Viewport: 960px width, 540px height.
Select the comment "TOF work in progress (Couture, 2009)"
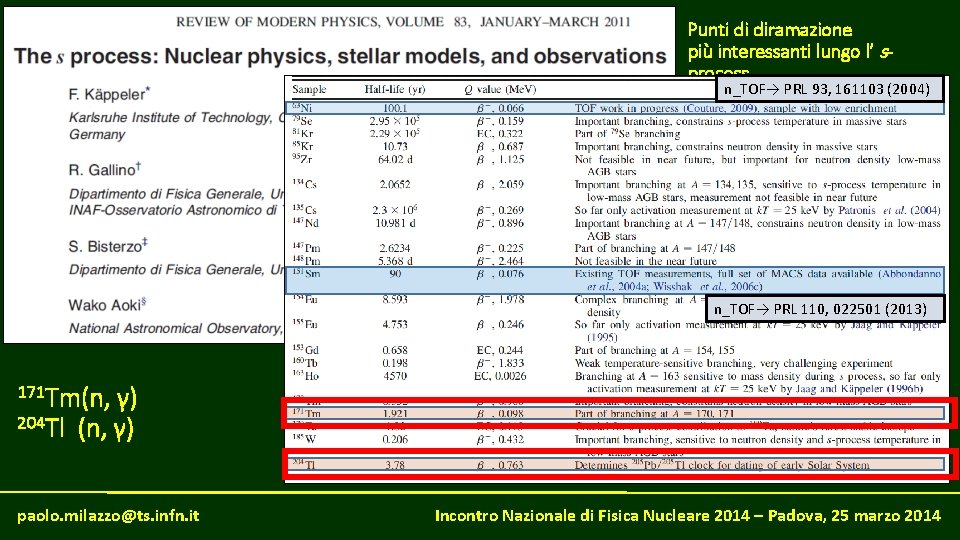pos(735,108)
